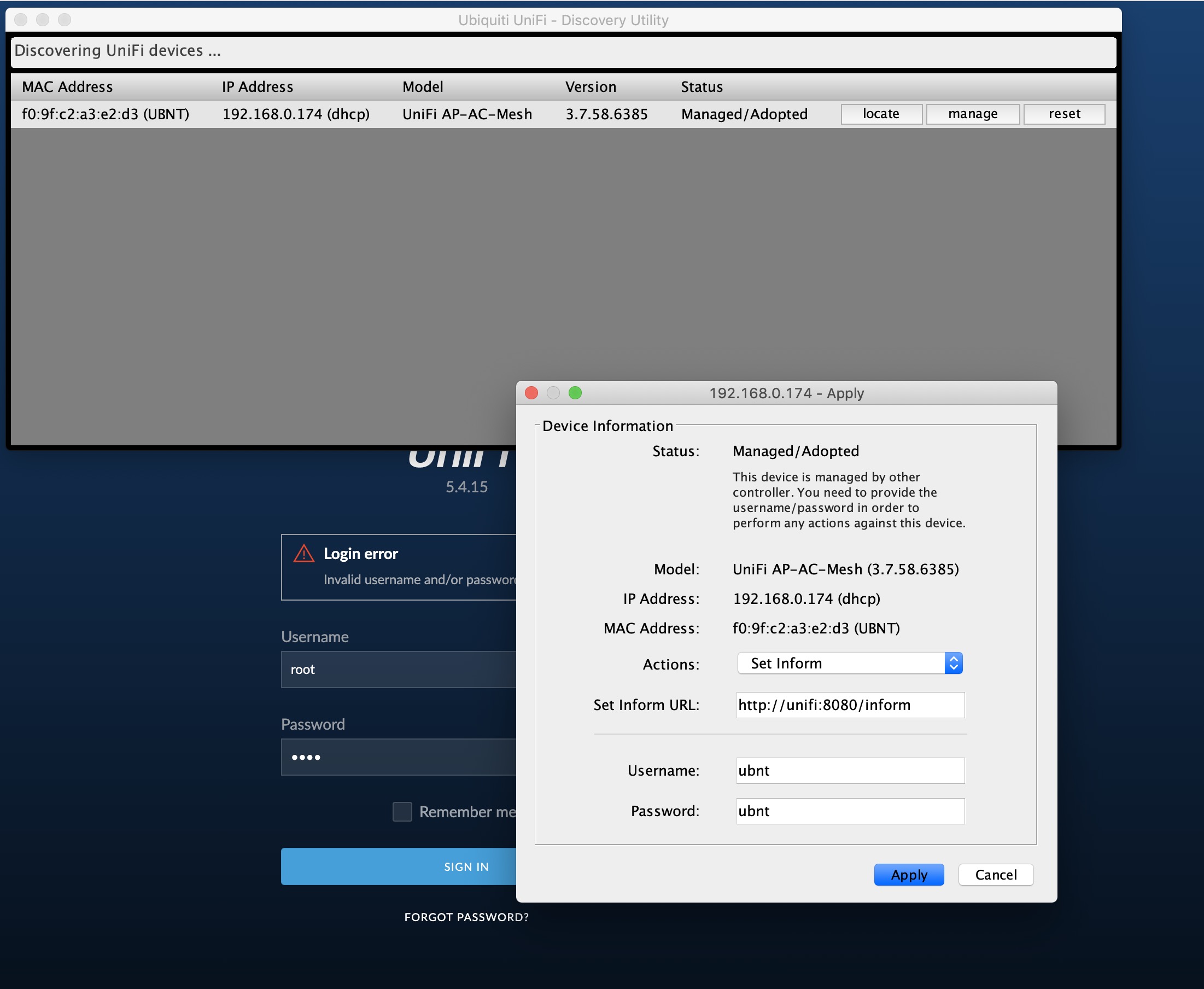Click the login Password field
This screenshot has height=989, width=1204.
click(x=399, y=758)
